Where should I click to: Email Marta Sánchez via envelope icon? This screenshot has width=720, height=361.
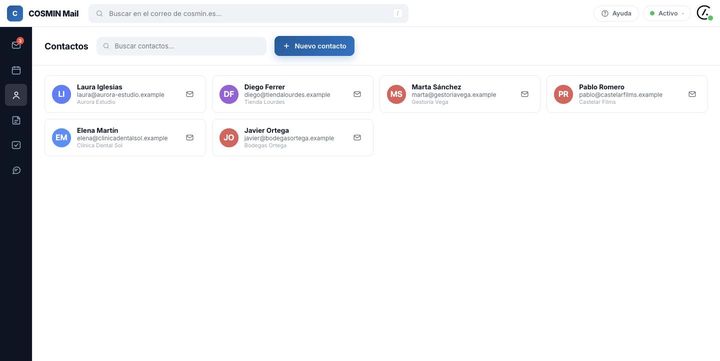pyautogui.click(x=524, y=94)
